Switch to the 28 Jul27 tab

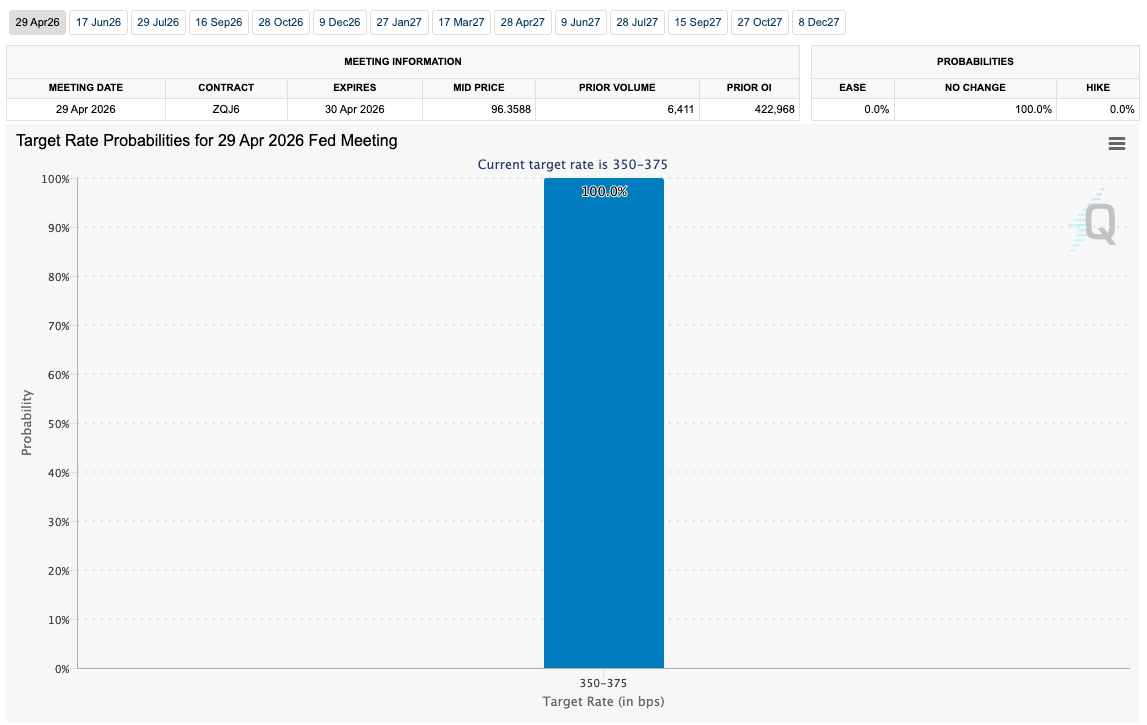point(637,22)
